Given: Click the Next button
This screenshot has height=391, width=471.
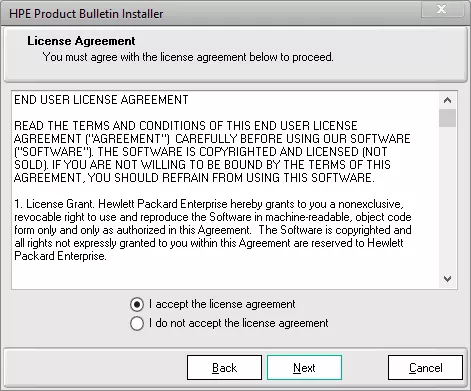Looking at the screenshot, I should point(304,367).
